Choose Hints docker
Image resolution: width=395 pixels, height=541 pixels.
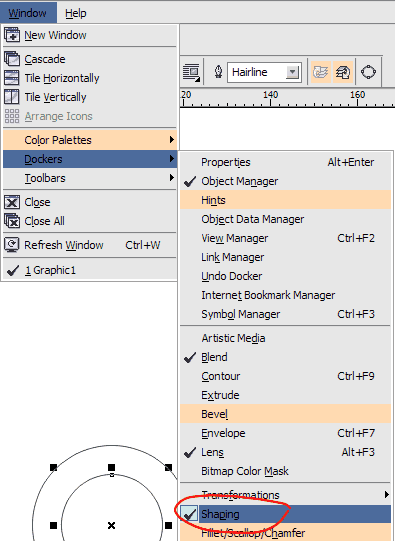point(285,200)
